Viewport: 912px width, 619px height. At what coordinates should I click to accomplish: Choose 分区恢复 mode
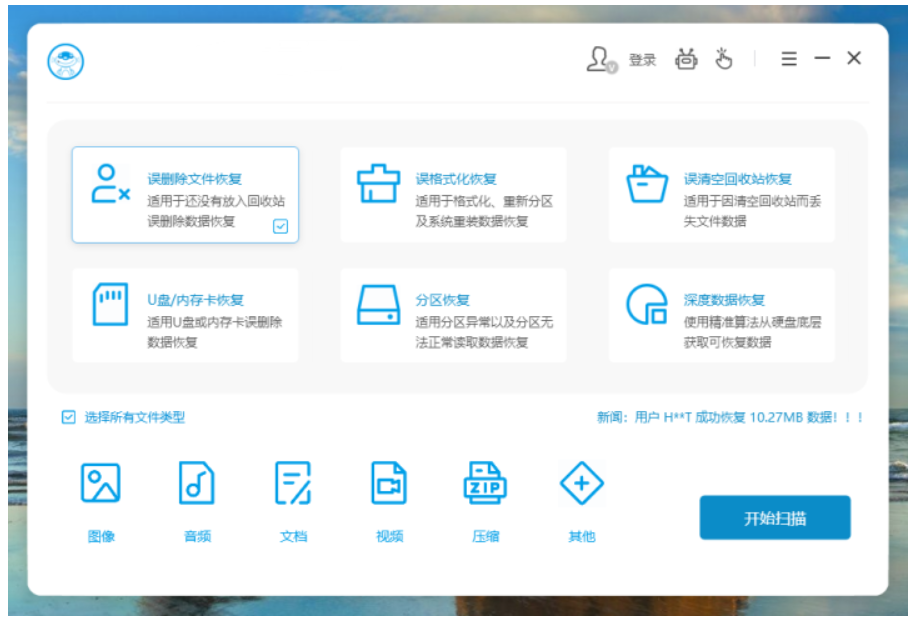(x=453, y=315)
